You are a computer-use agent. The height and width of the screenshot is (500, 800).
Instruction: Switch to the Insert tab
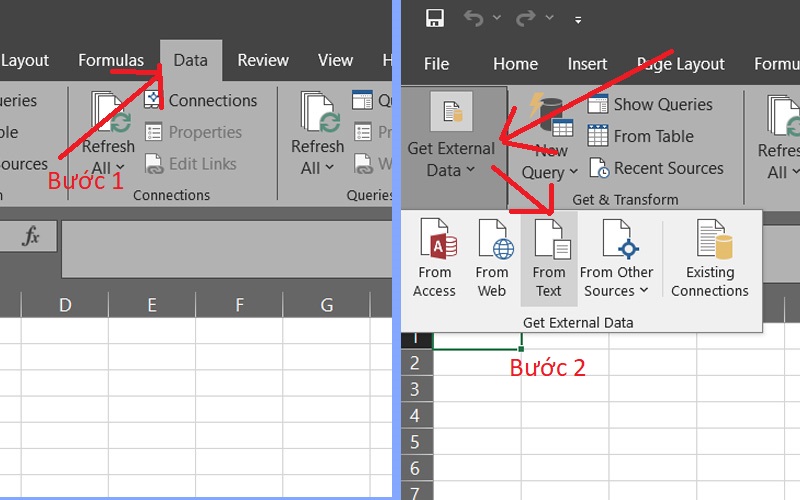587,64
